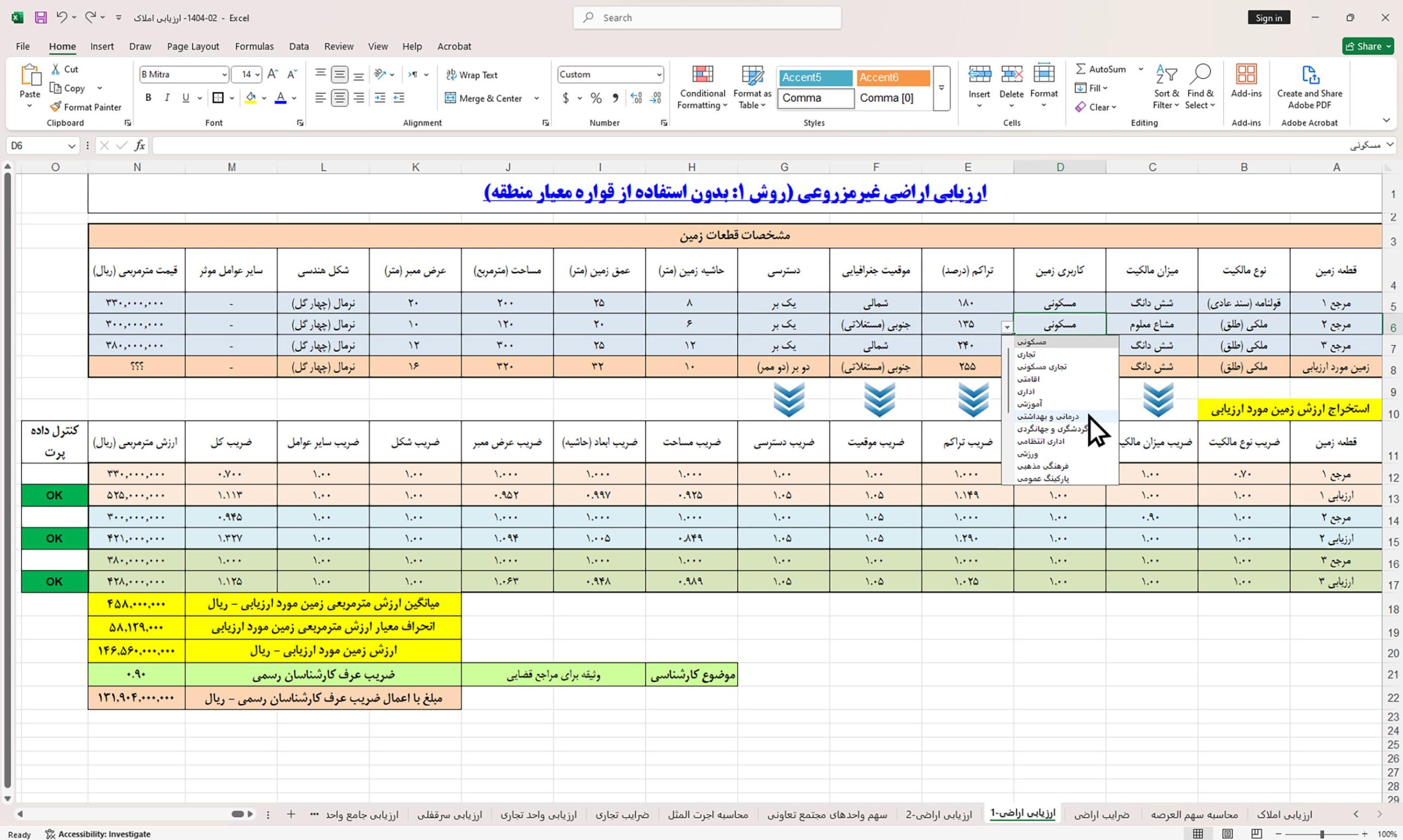Screen dimensions: 1403x840
Task: Expand the Merge & Center dropdown arrow
Action: (x=537, y=99)
